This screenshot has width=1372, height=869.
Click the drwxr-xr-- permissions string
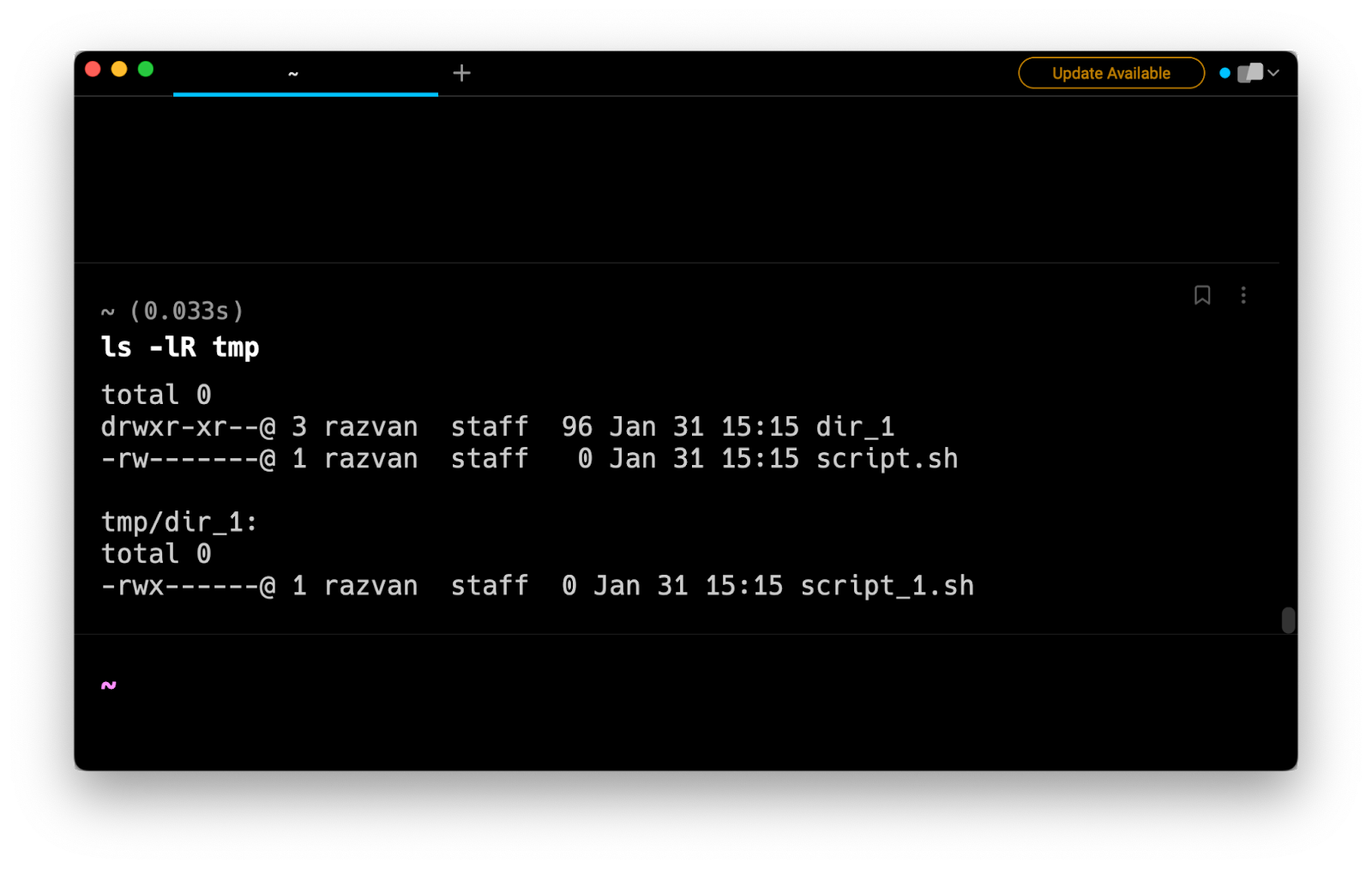coord(180,426)
